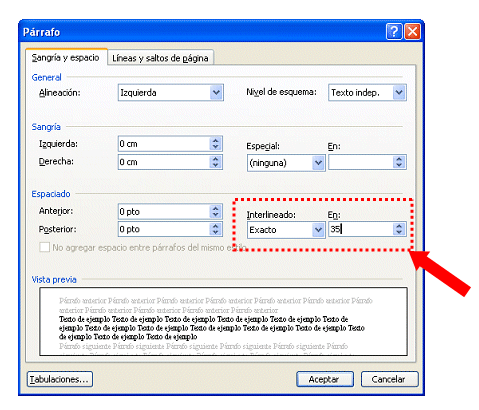Decrease the Derecha indent spinner down arrow

coord(216,165)
